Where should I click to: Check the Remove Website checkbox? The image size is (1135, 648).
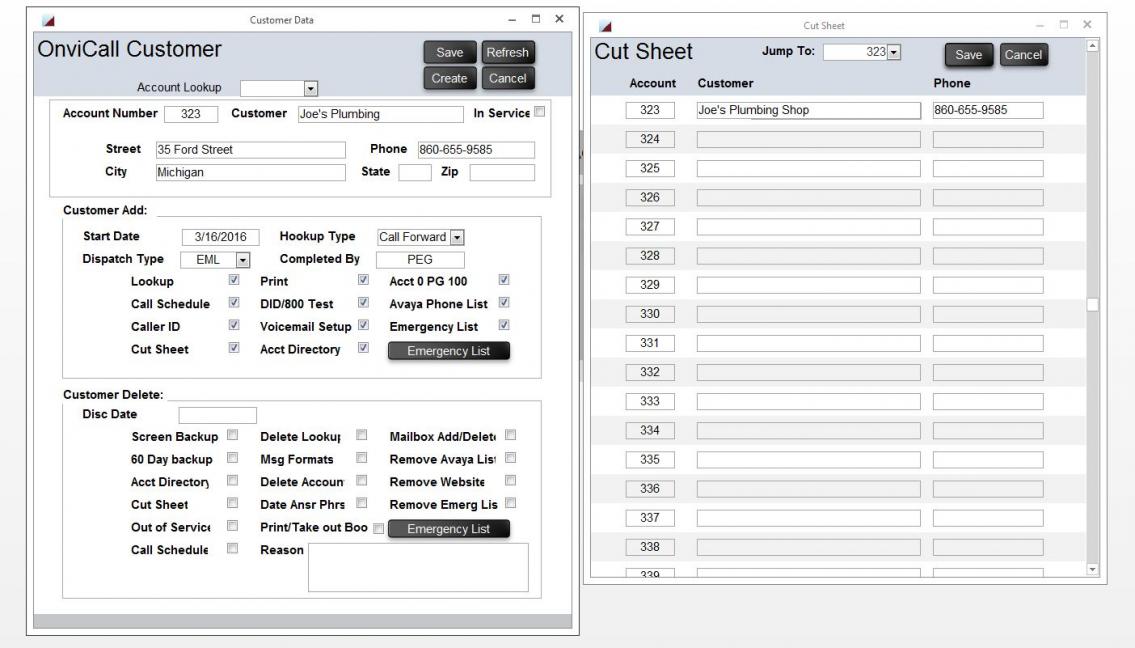coord(510,480)
